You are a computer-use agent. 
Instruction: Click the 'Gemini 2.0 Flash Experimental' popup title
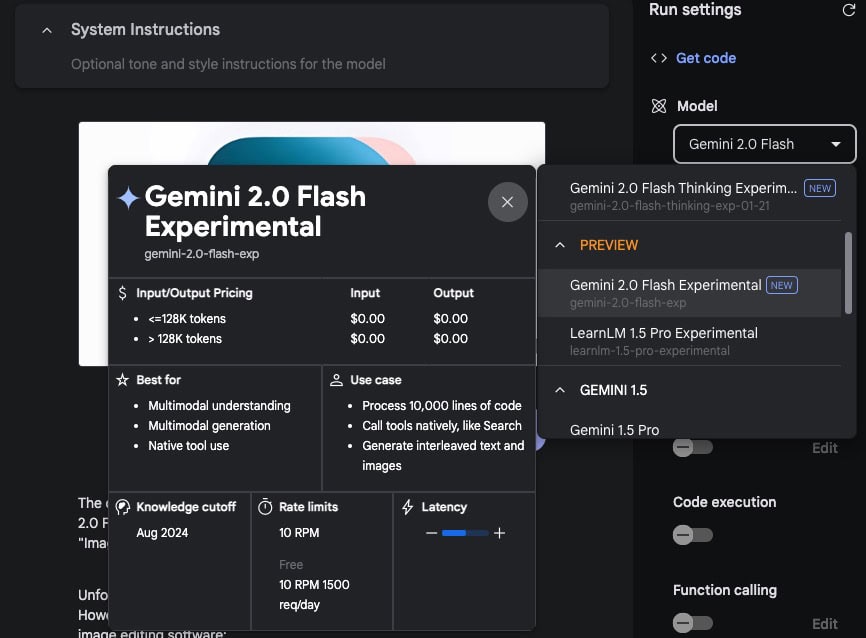[x=255, y=212]
